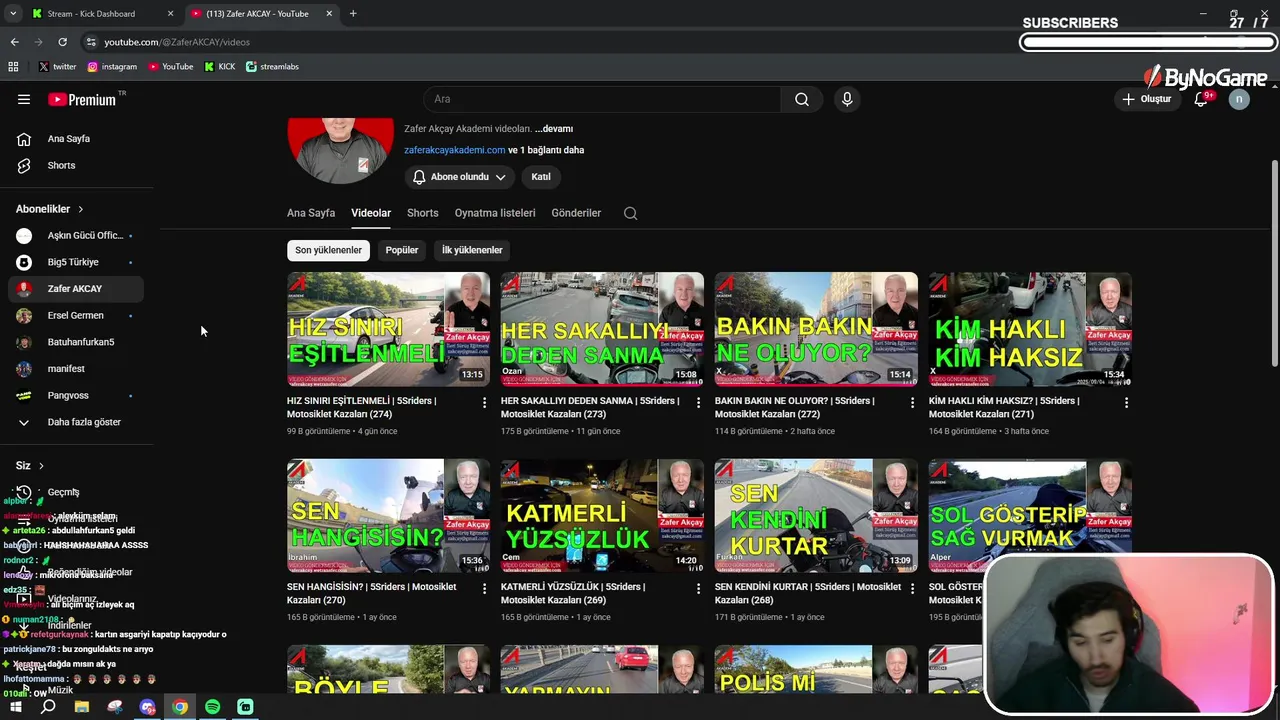Switch to Shorts channel tab
The image size is (1280, 720).
[x=423, y=213]
